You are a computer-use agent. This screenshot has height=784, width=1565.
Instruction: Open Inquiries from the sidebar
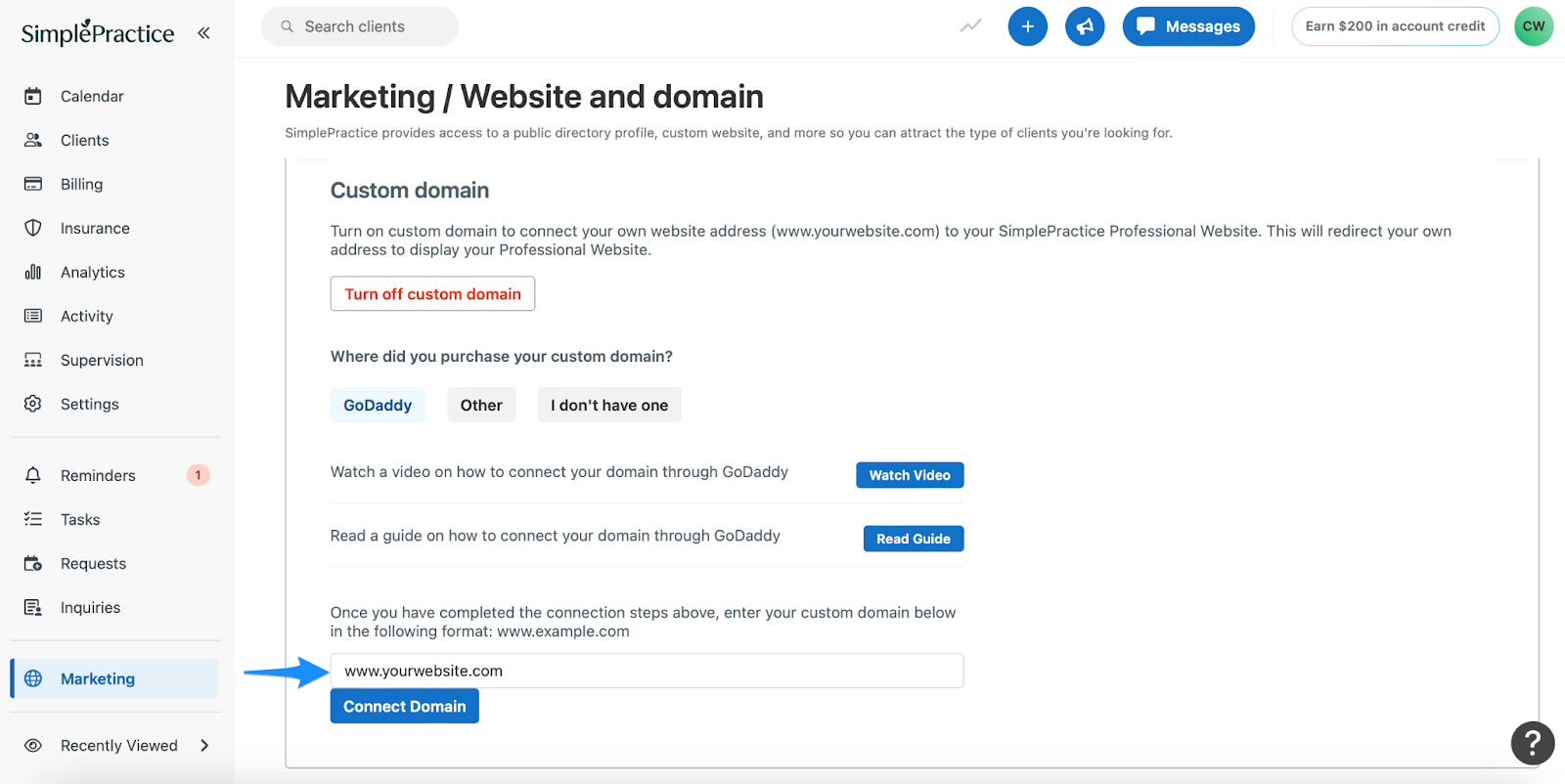click(90, 607)
